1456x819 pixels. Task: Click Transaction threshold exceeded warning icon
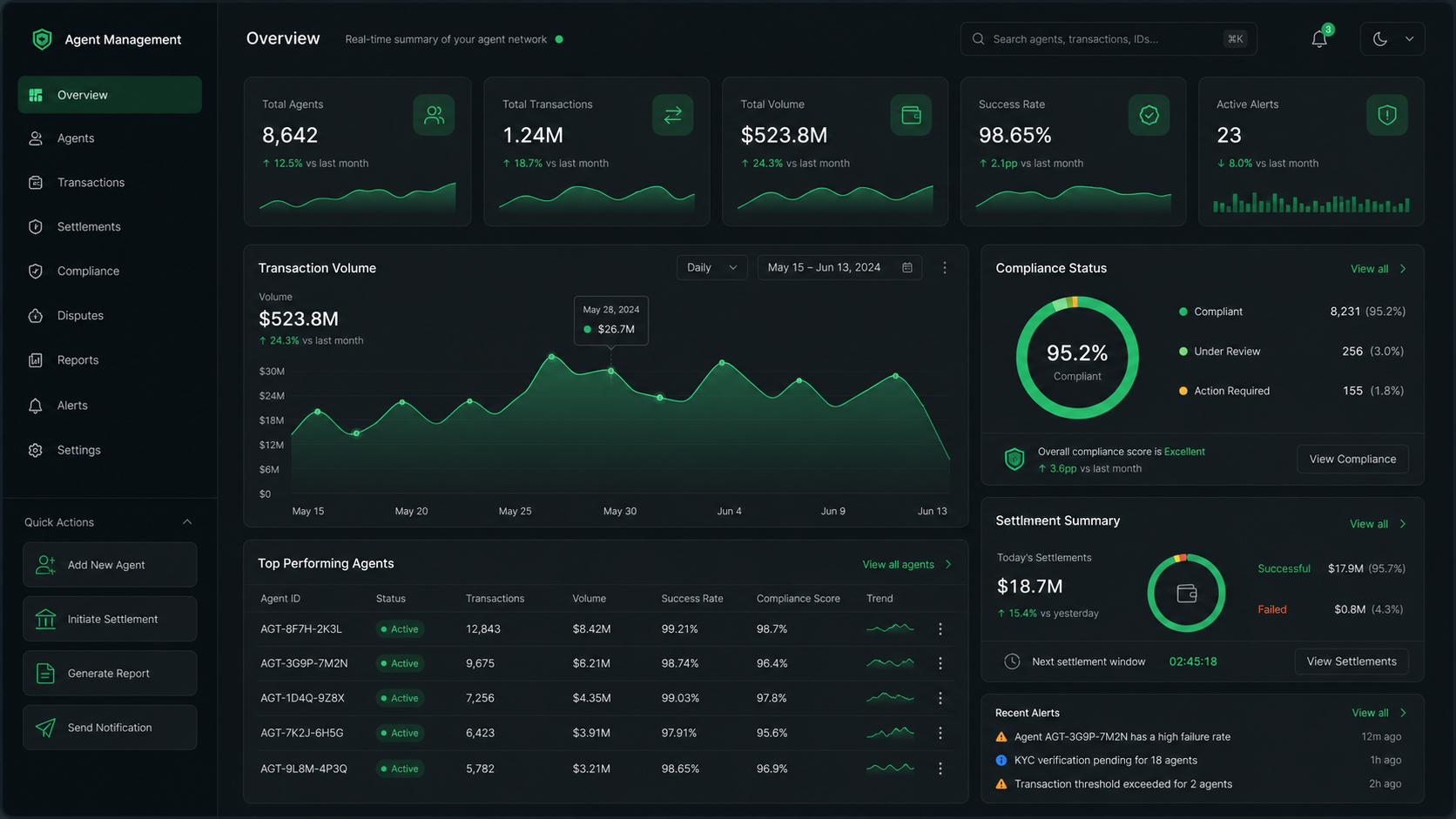click(x=1001, y=784)
